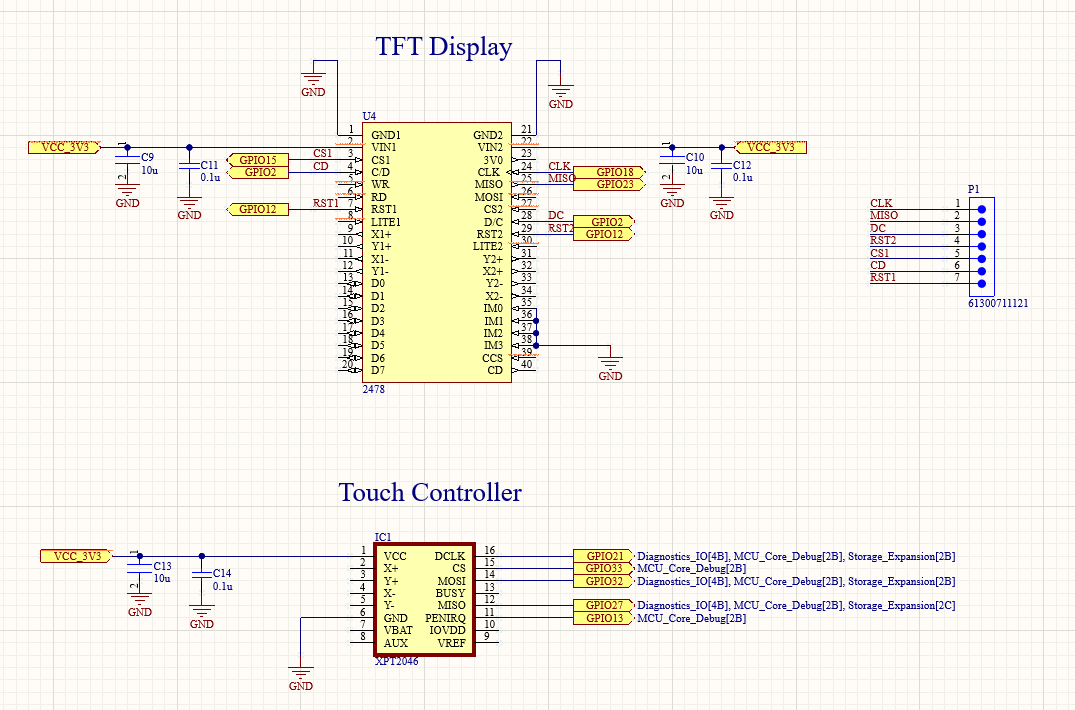Select the VCC_3V3 port beside capacitor C13

pyautogui.click(x=77, y=556)
